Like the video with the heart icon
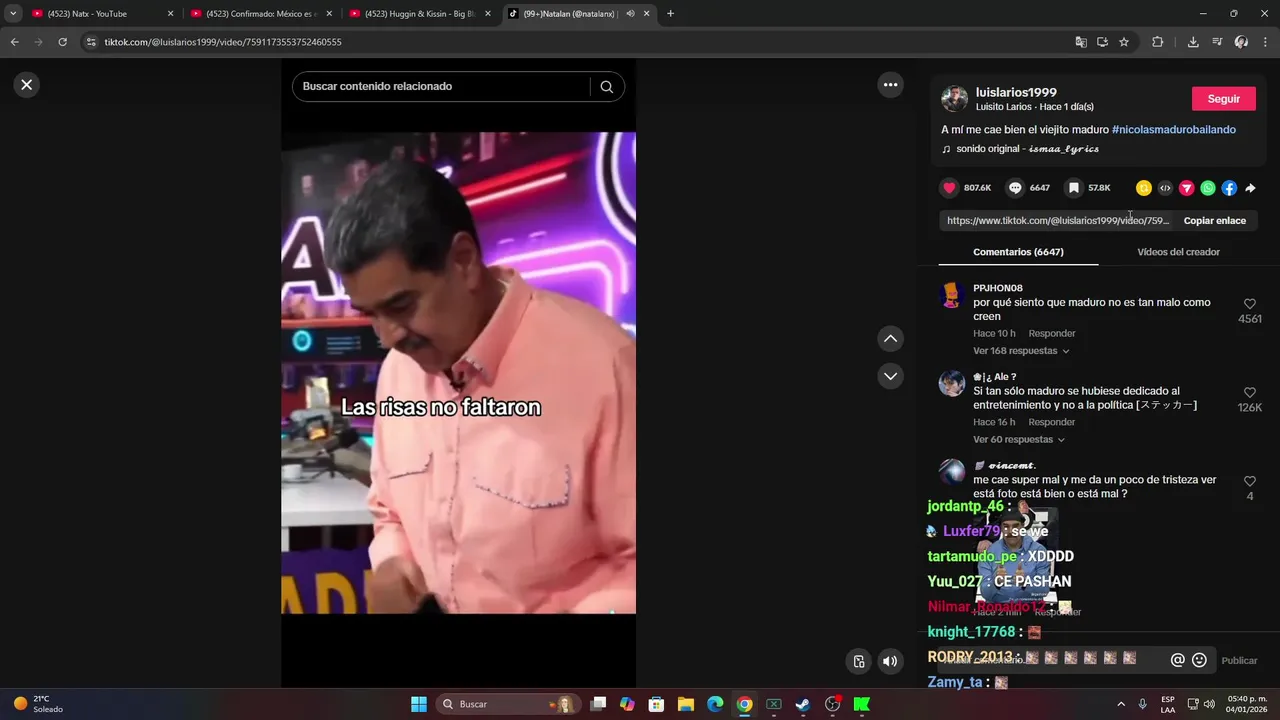 [x=949, y=188]
